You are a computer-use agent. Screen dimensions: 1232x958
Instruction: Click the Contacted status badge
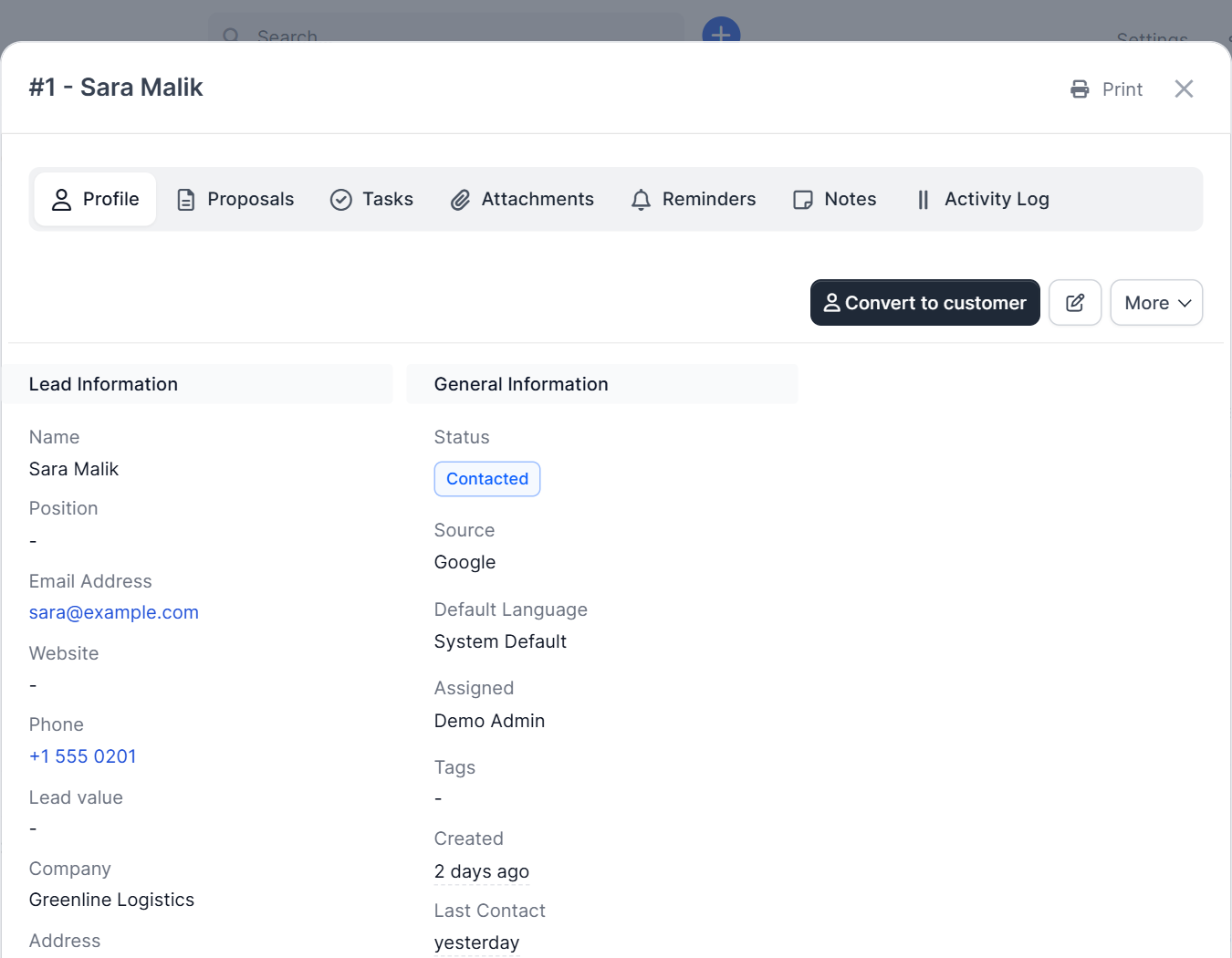(x=487, y=479)
